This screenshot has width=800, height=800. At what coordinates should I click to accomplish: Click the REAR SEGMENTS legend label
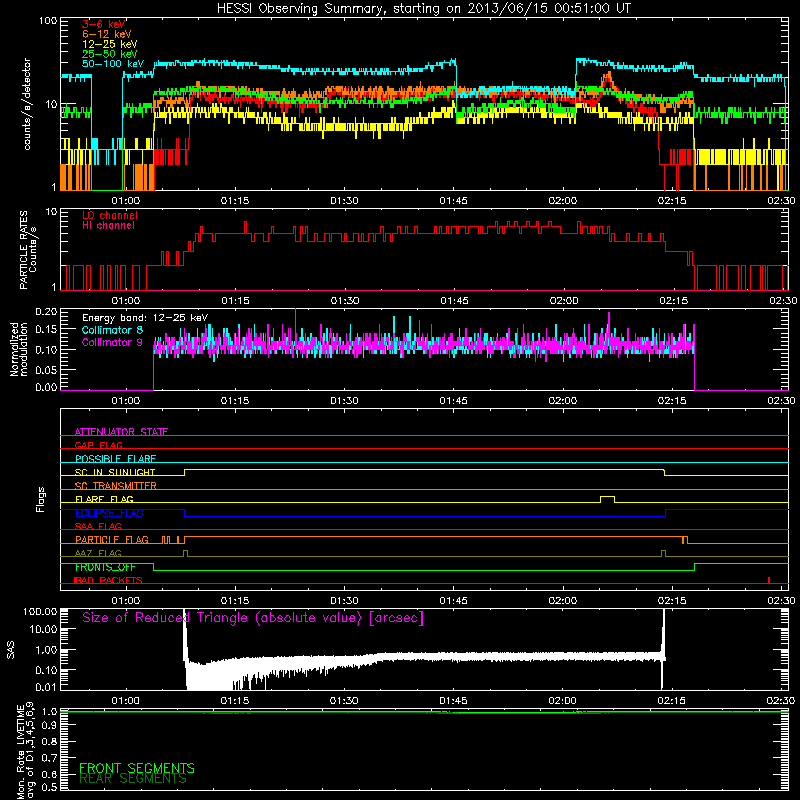pyautogui.click(x=133, y=779)
